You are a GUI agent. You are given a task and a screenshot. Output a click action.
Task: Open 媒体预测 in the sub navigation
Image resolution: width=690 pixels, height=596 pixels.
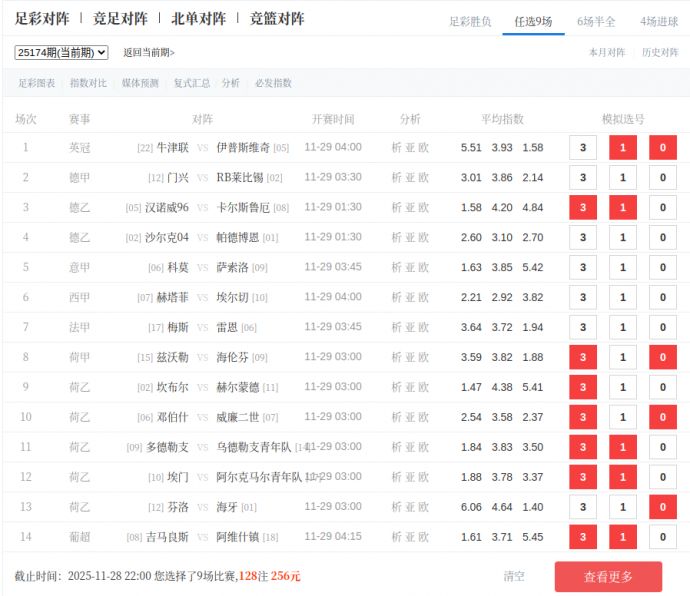[140, 83]
